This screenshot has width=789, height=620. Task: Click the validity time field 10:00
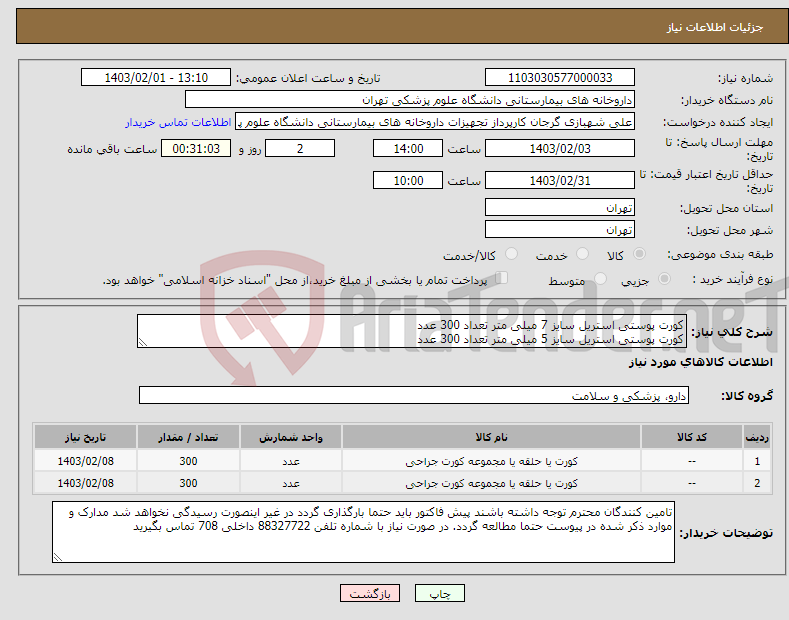point(408,180)
